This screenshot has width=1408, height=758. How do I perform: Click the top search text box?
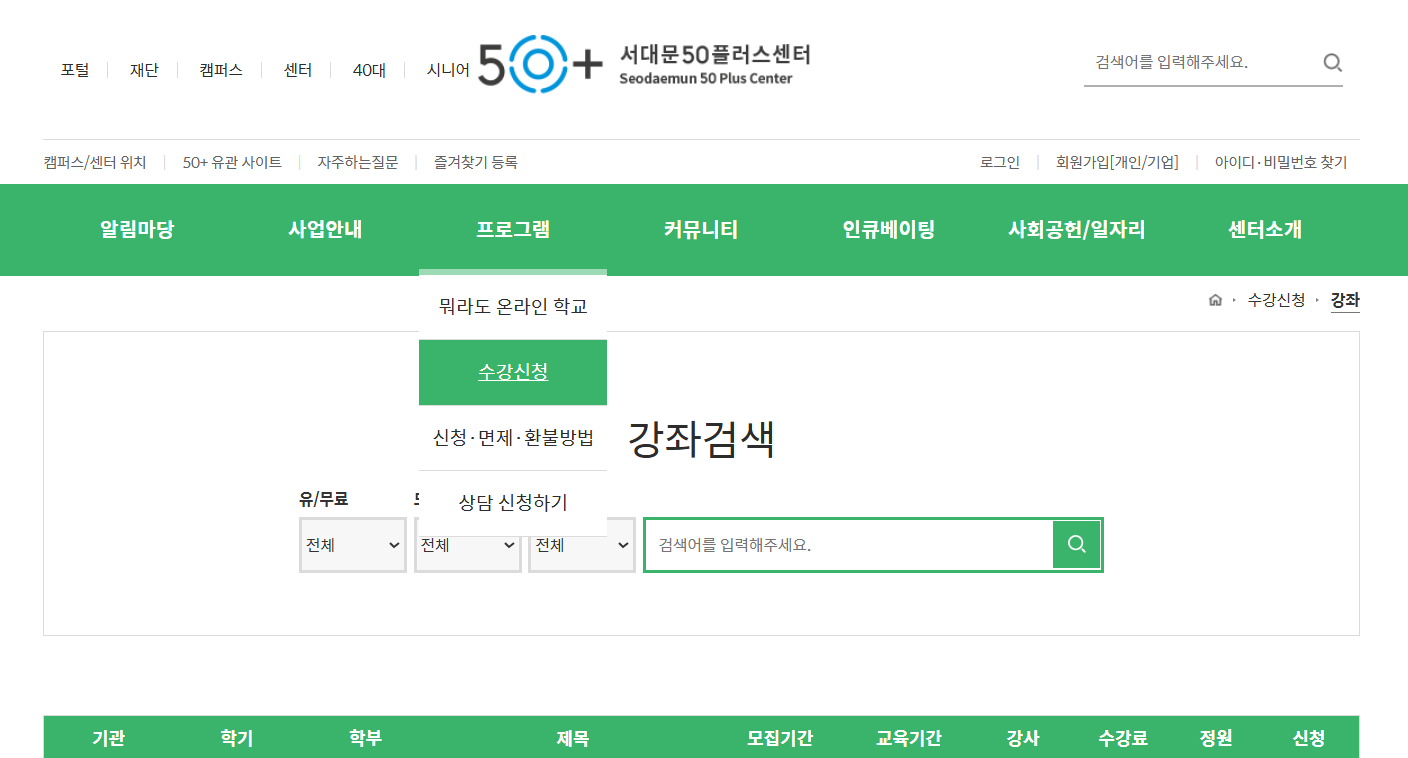click(x=1200, y=62)
